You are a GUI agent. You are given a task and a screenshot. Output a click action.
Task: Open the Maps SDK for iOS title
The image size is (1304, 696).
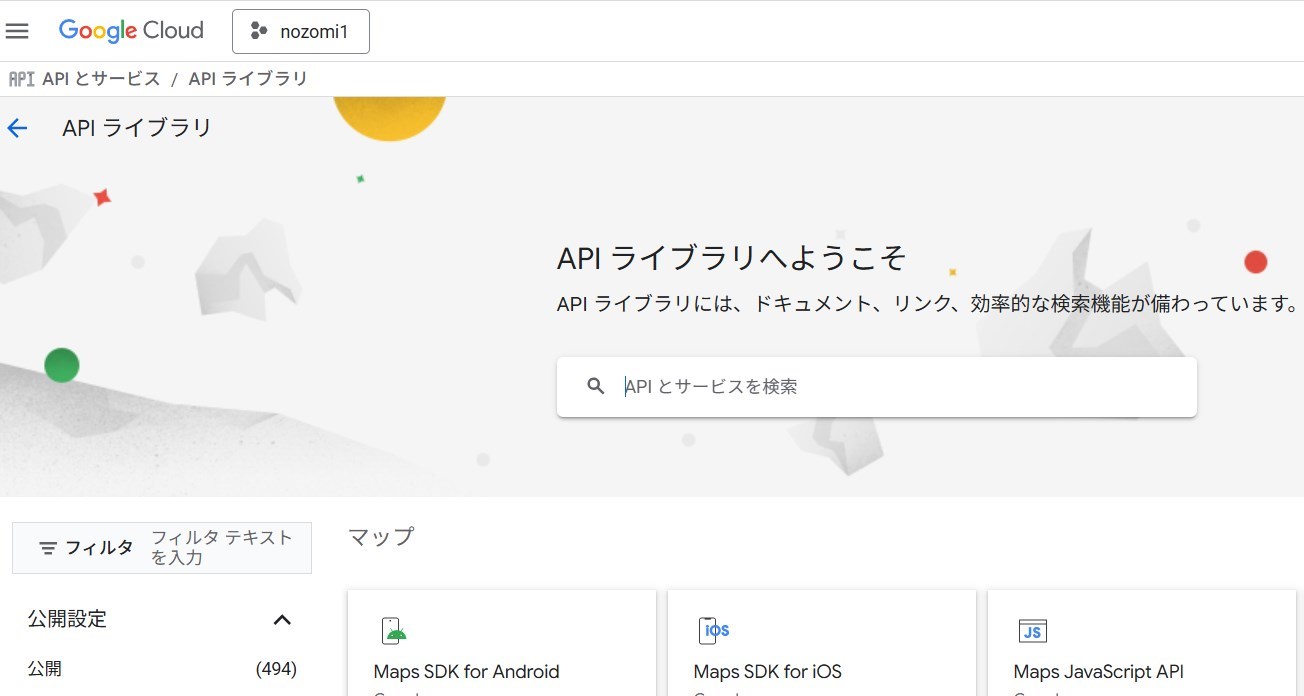coord(767,672)
